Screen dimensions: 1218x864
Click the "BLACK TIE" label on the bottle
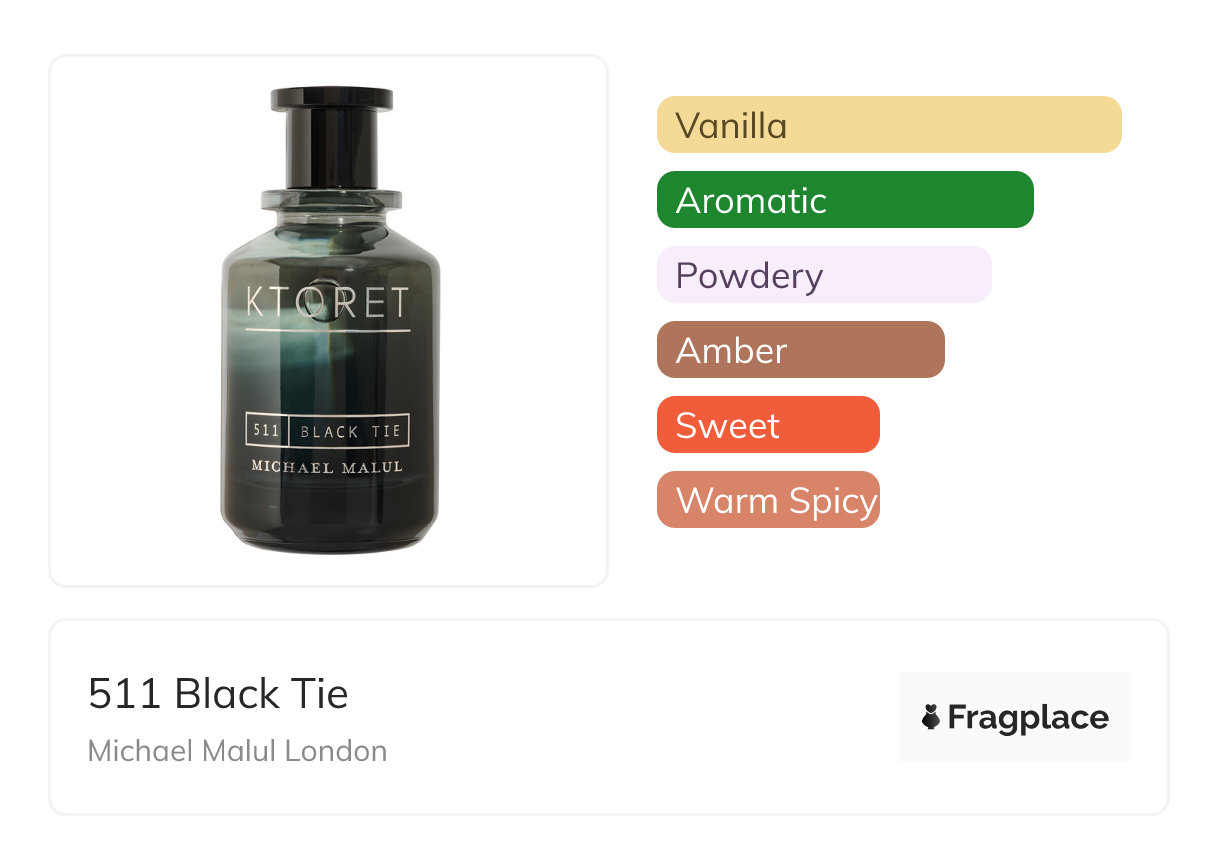coord(350,431)
